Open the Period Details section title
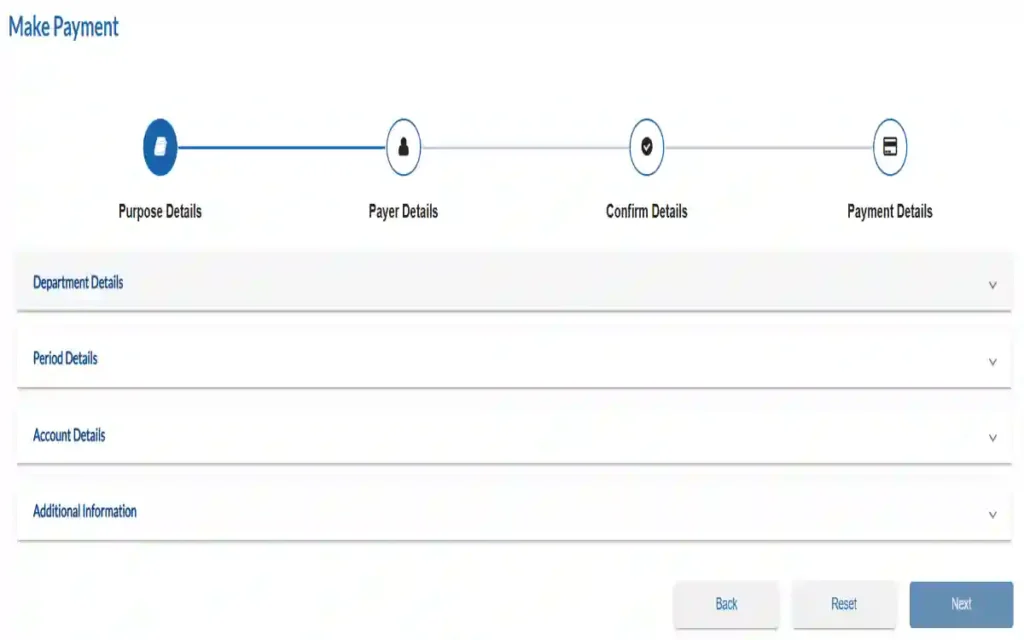 point(65,359)
